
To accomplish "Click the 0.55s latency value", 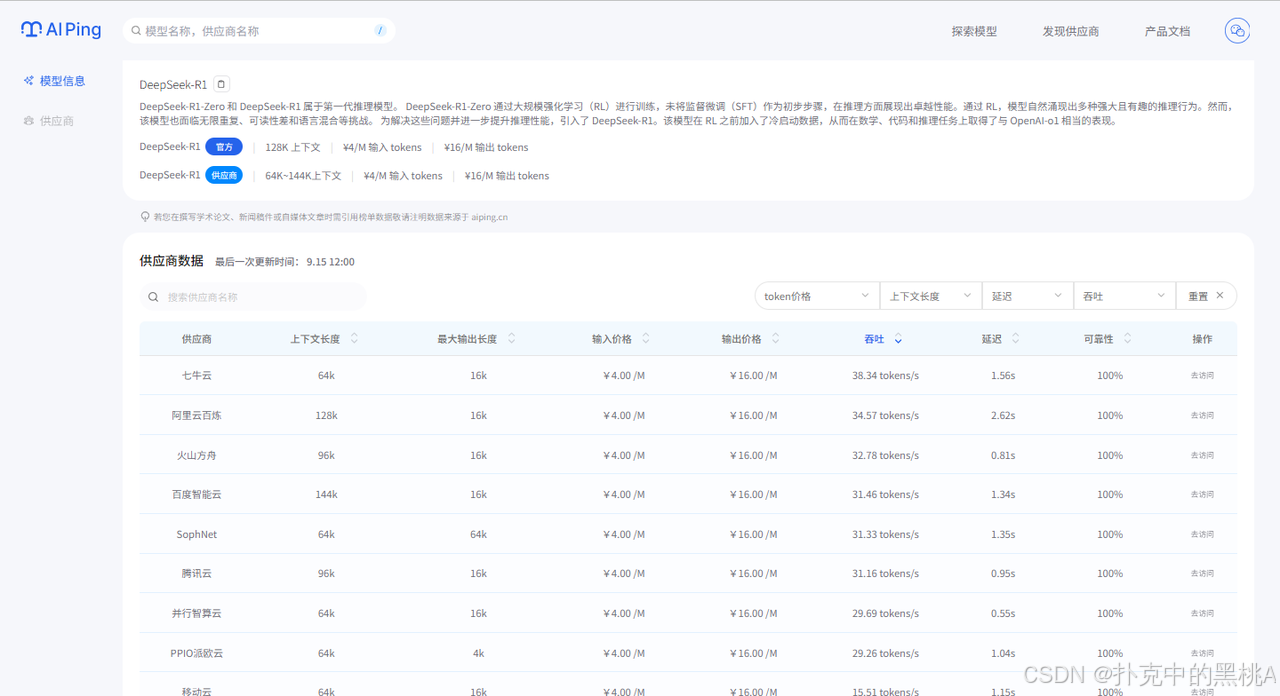I will [x=1003, y=614].
